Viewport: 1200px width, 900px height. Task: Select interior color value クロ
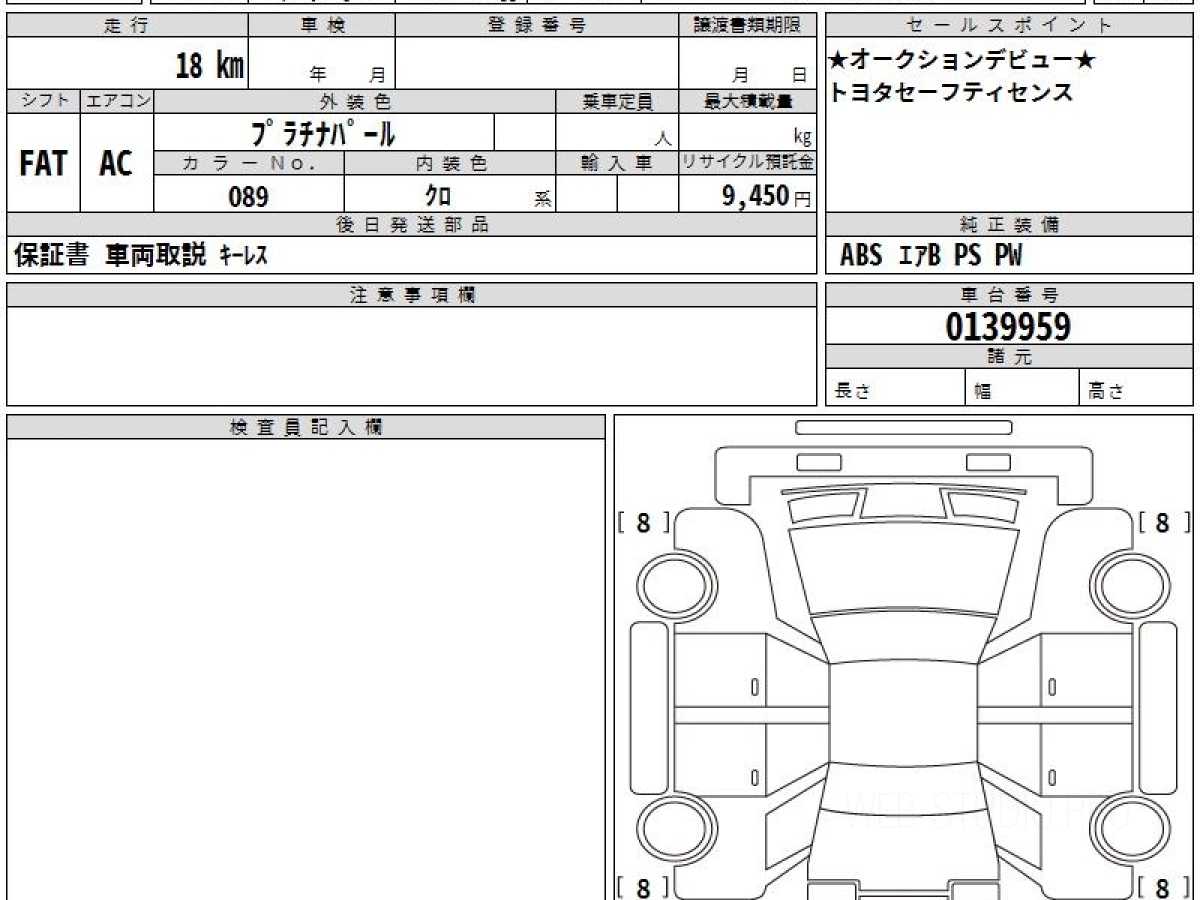tap(438, 195)
